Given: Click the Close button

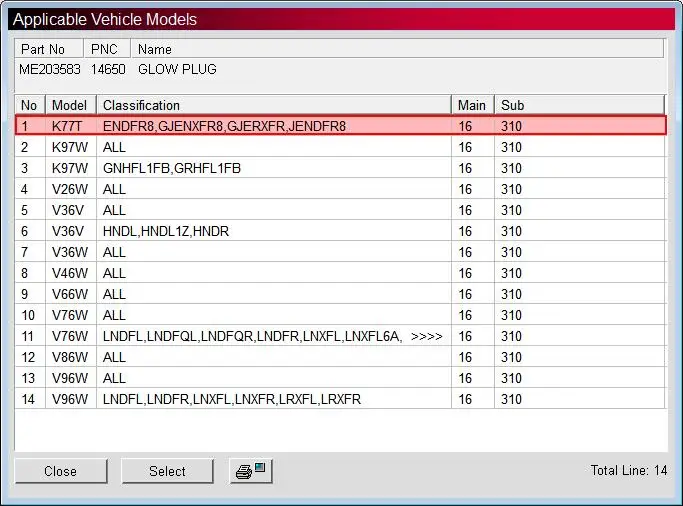Looking at the screenshot, I should [x=61, y=471].
